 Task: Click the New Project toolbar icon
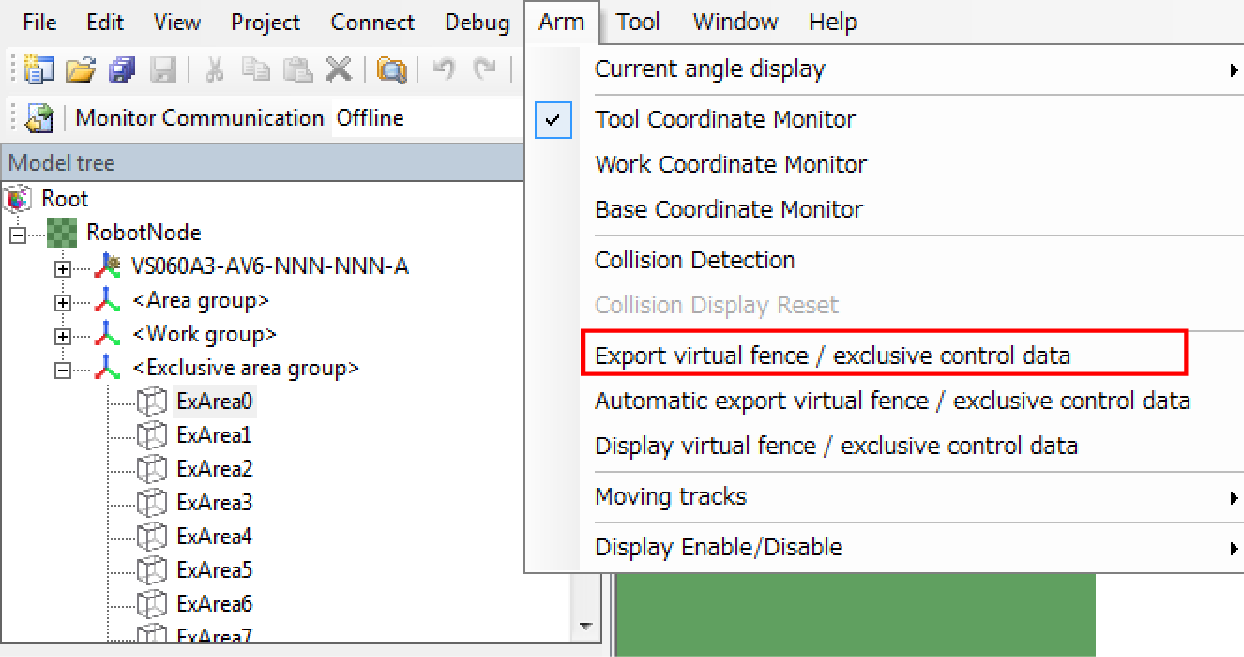[x=39, y=69]
